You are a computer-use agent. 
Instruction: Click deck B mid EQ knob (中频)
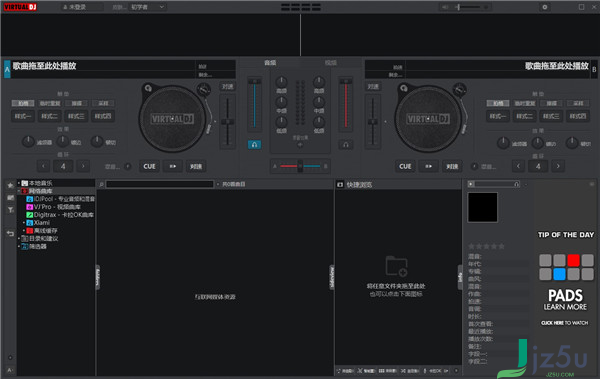(319, 101)
